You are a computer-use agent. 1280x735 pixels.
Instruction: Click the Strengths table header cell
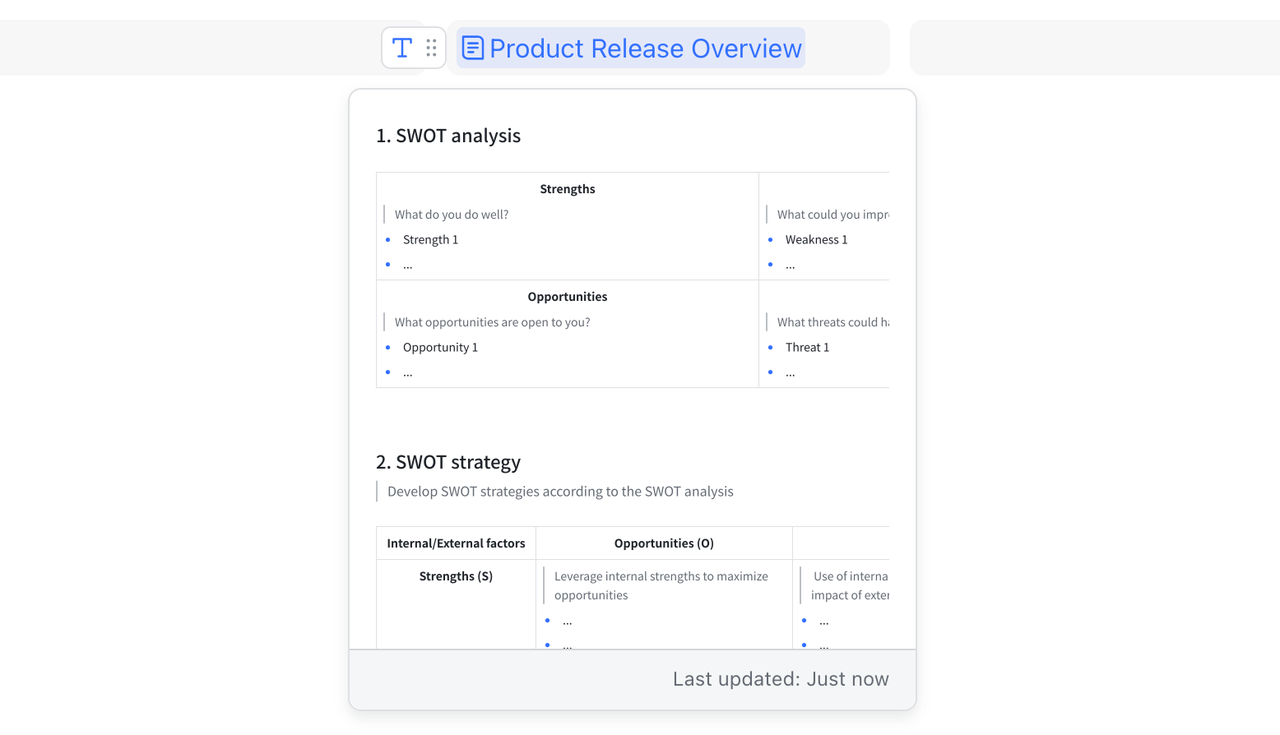tap(567, 189)
